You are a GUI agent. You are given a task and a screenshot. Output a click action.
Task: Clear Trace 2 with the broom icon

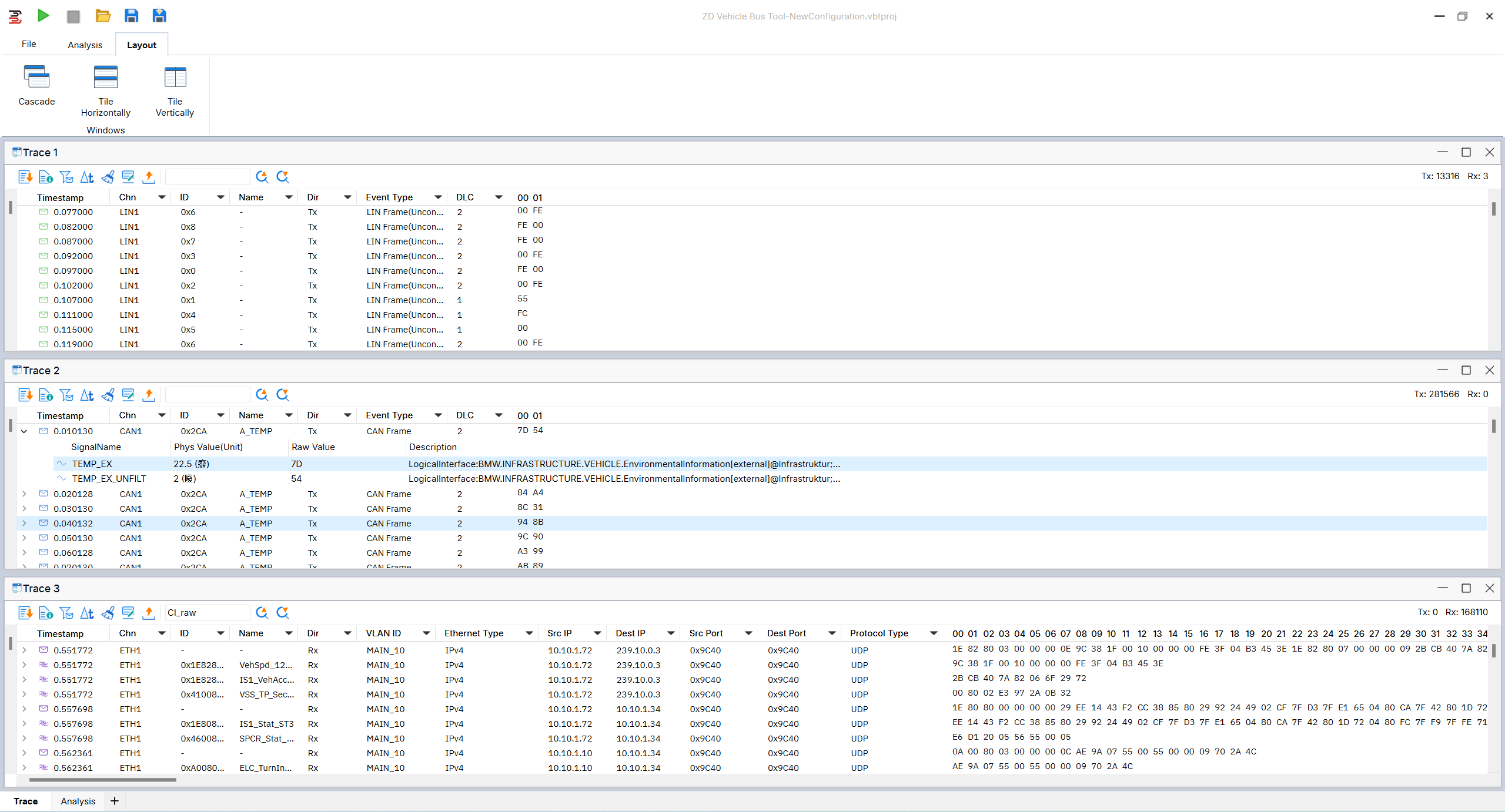[x=108, y=395]
